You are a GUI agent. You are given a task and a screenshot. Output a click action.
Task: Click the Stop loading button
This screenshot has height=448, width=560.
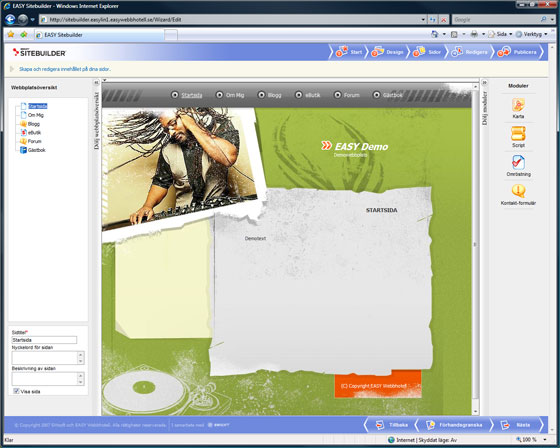coord(444,20)
